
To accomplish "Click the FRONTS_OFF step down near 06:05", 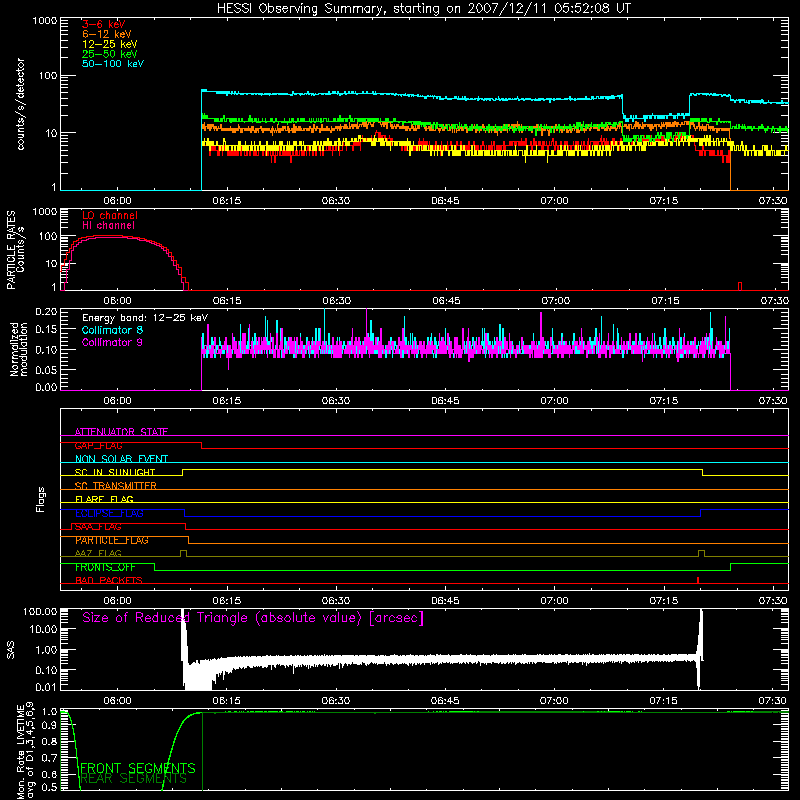I will pos(155,567).
